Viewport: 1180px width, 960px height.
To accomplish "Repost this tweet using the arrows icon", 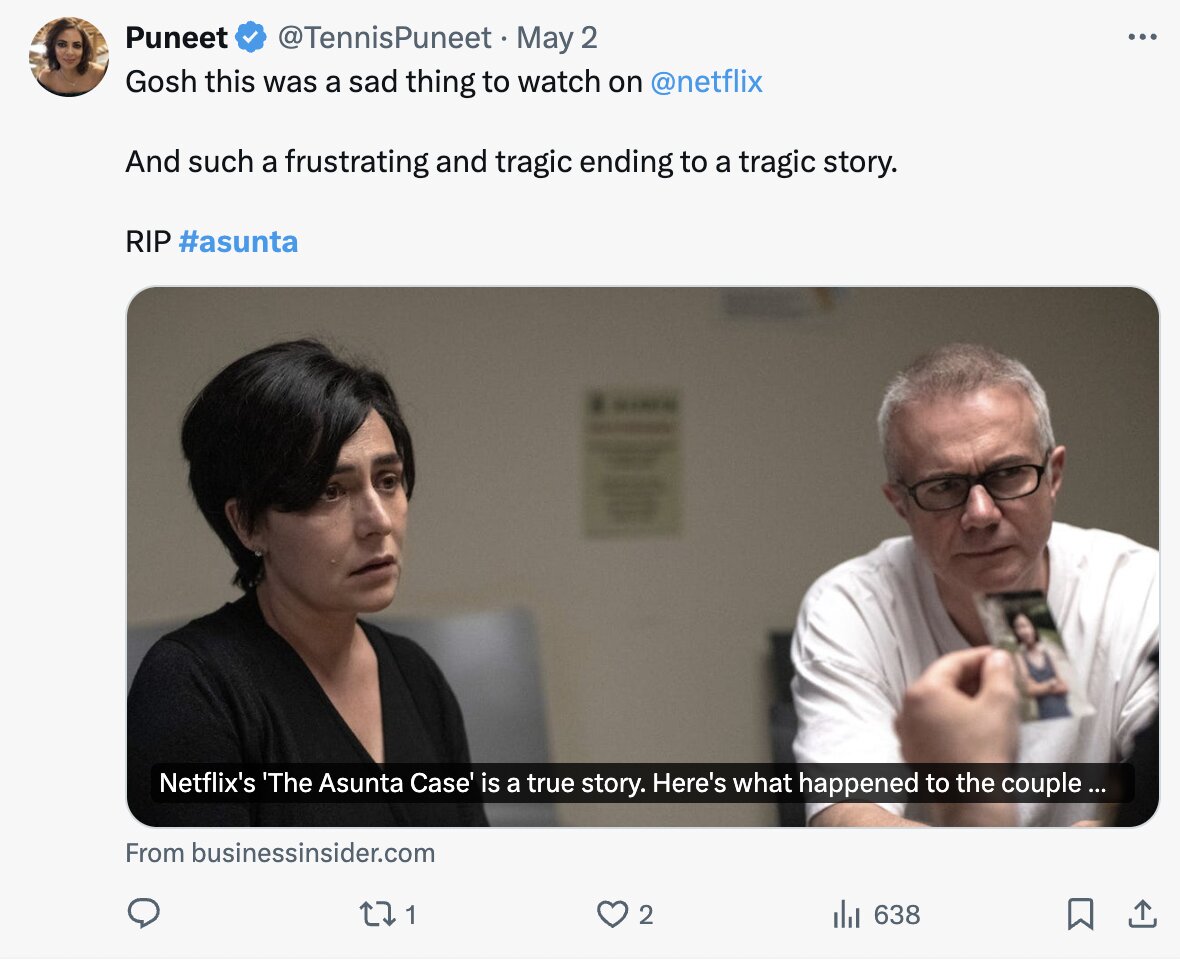I will click(x=374, y=913).
